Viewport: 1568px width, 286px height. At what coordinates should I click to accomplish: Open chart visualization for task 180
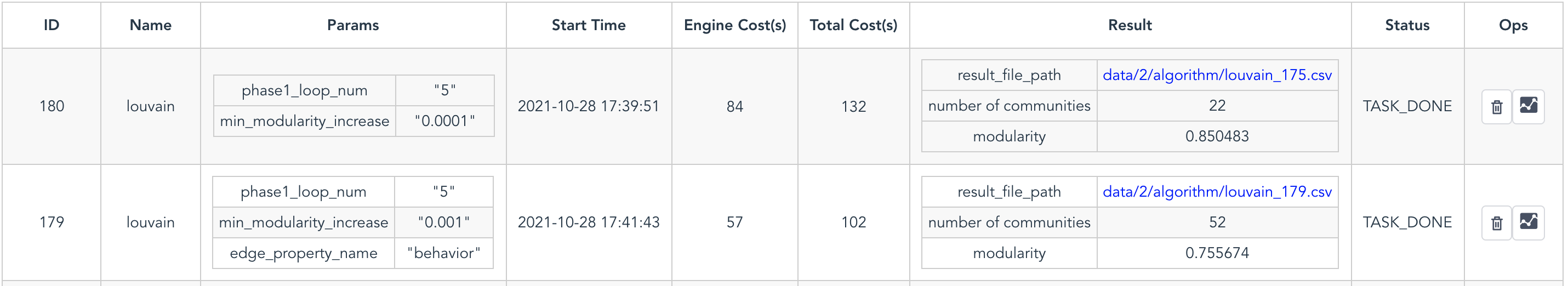tap(1529, 106)
